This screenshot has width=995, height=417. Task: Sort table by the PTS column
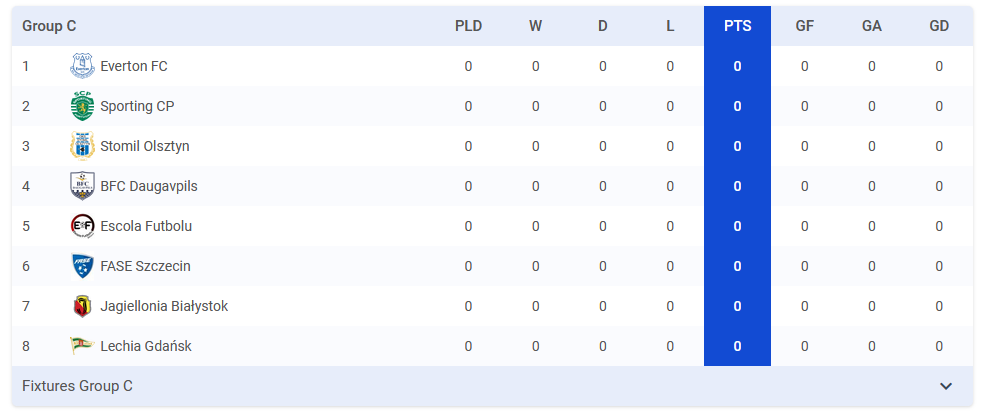[737, 26]
